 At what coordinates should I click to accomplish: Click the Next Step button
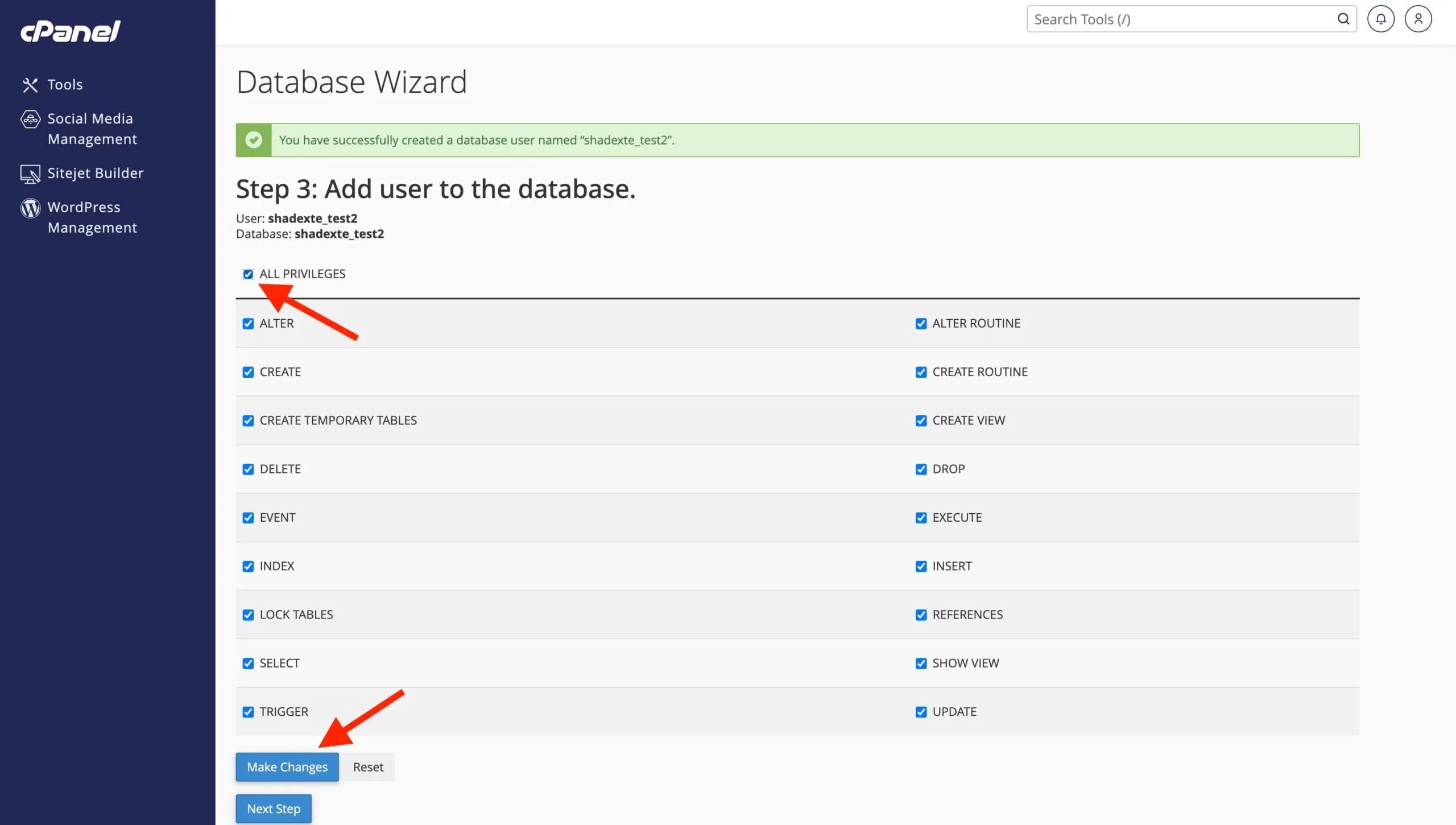coord(274,808)
